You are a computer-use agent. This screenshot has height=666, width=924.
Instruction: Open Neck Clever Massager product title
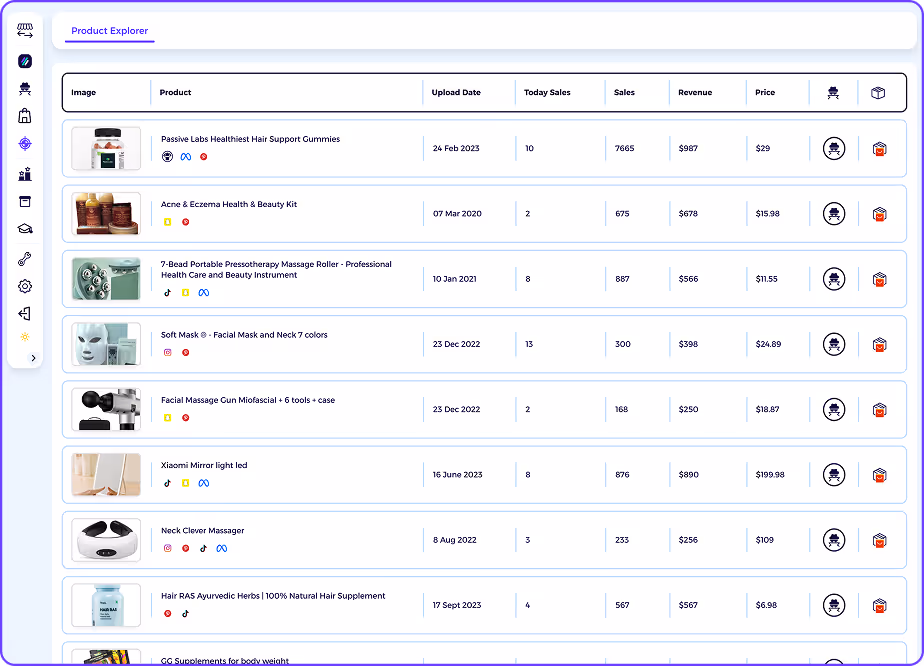202,530
